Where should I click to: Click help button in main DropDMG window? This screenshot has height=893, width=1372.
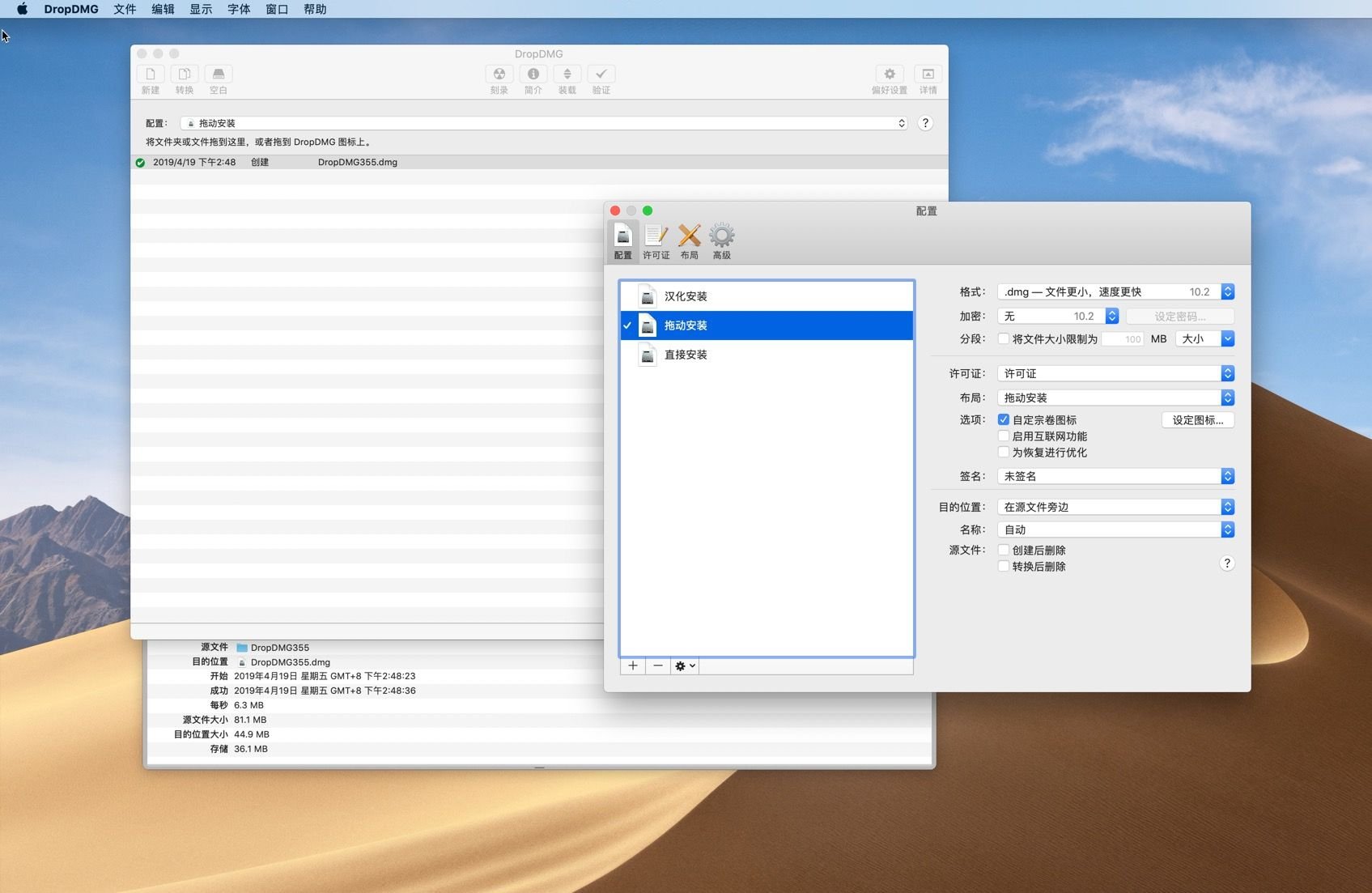tap(925, 123)
